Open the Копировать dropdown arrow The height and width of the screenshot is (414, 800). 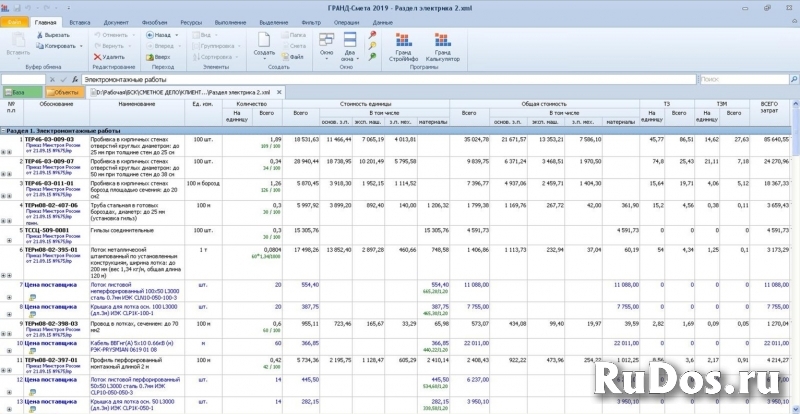[x=79, y=46]
